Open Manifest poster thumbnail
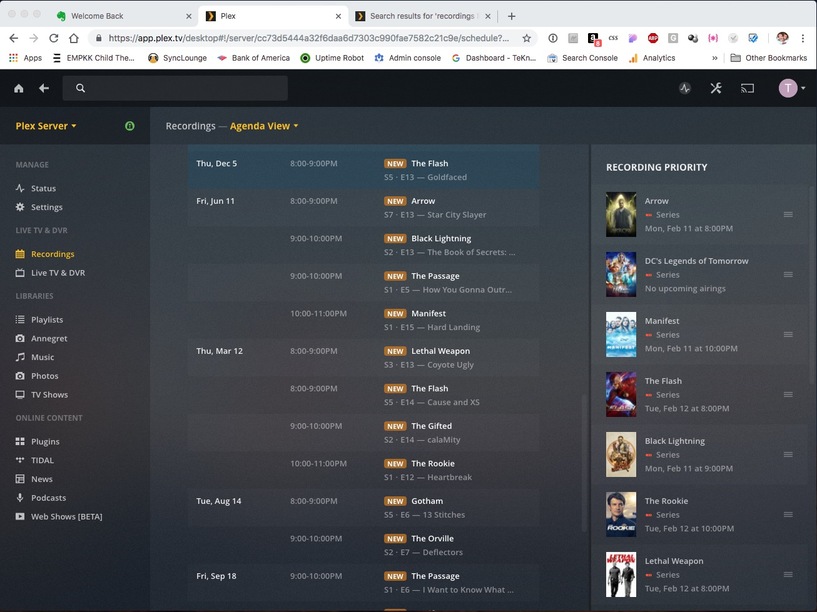 click(x=621, y=334)
